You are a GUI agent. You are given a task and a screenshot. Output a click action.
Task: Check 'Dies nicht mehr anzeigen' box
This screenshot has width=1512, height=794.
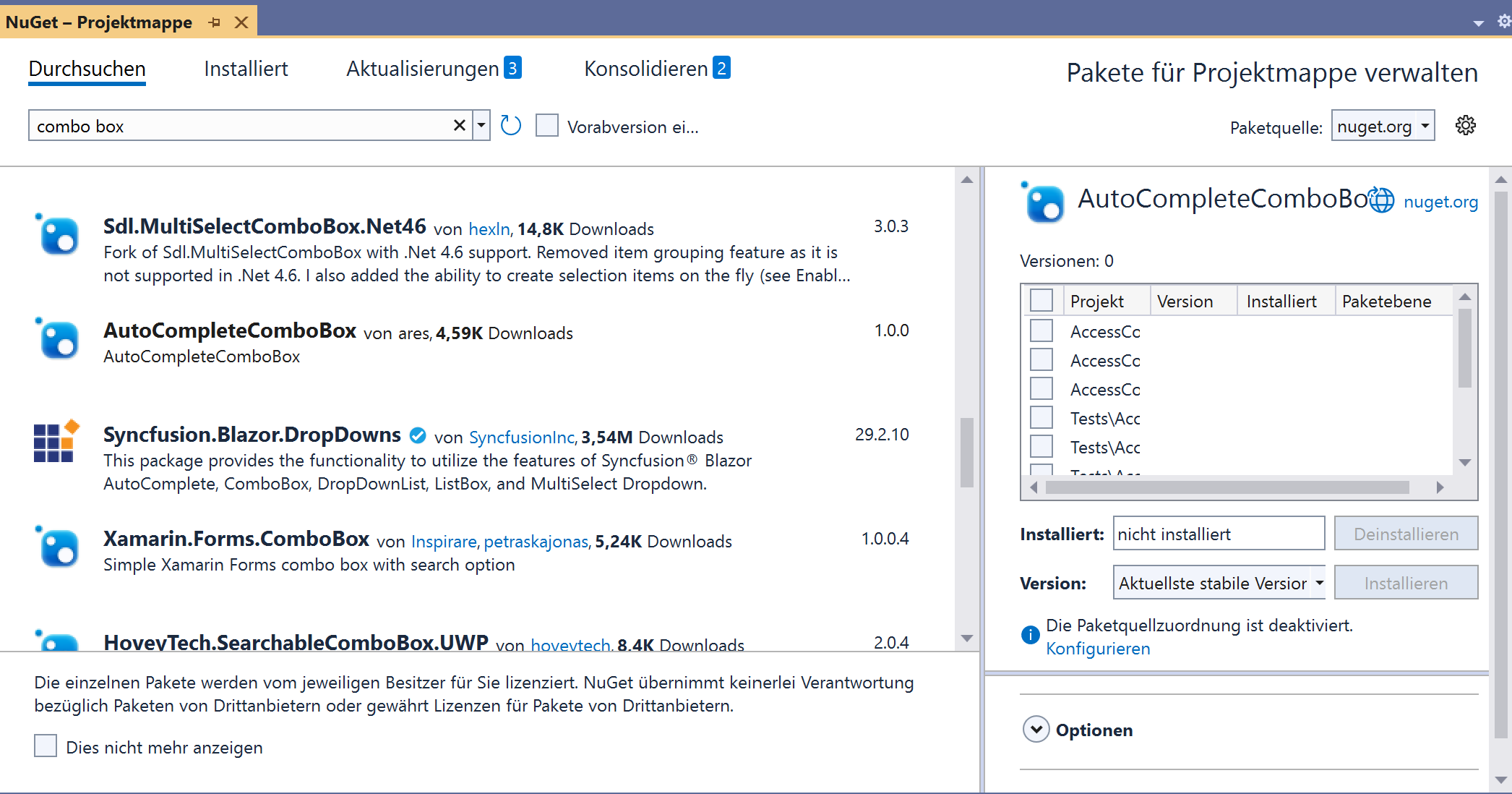coord(46,746)
